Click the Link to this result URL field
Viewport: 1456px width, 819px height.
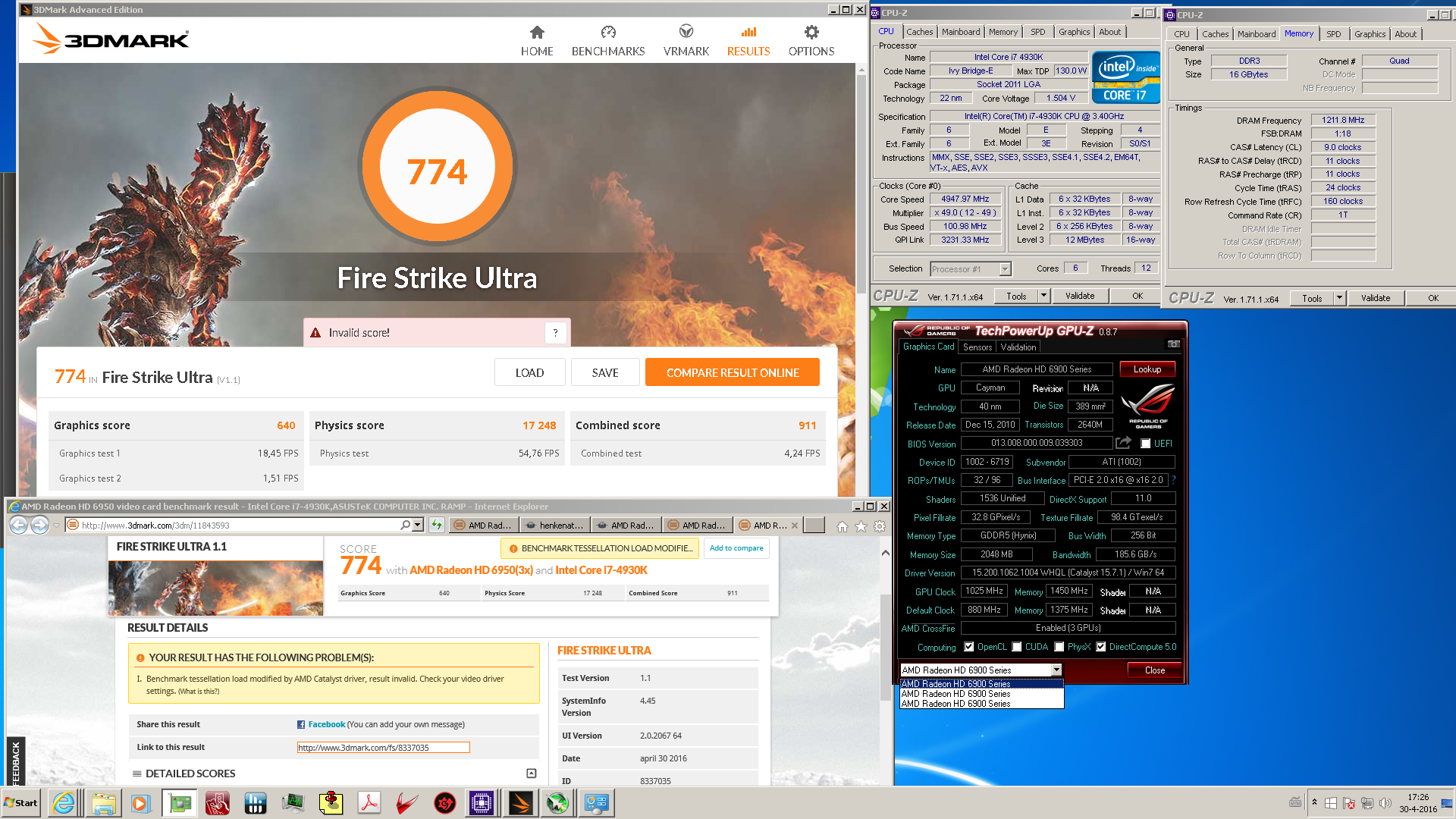pyautogui.click(x=383, y=748)
